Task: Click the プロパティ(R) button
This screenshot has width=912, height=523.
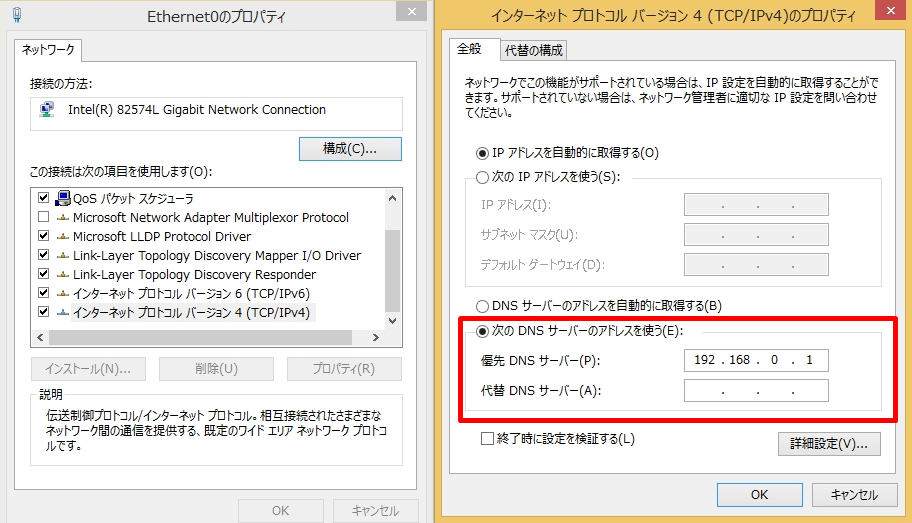Action: point(344,369)
